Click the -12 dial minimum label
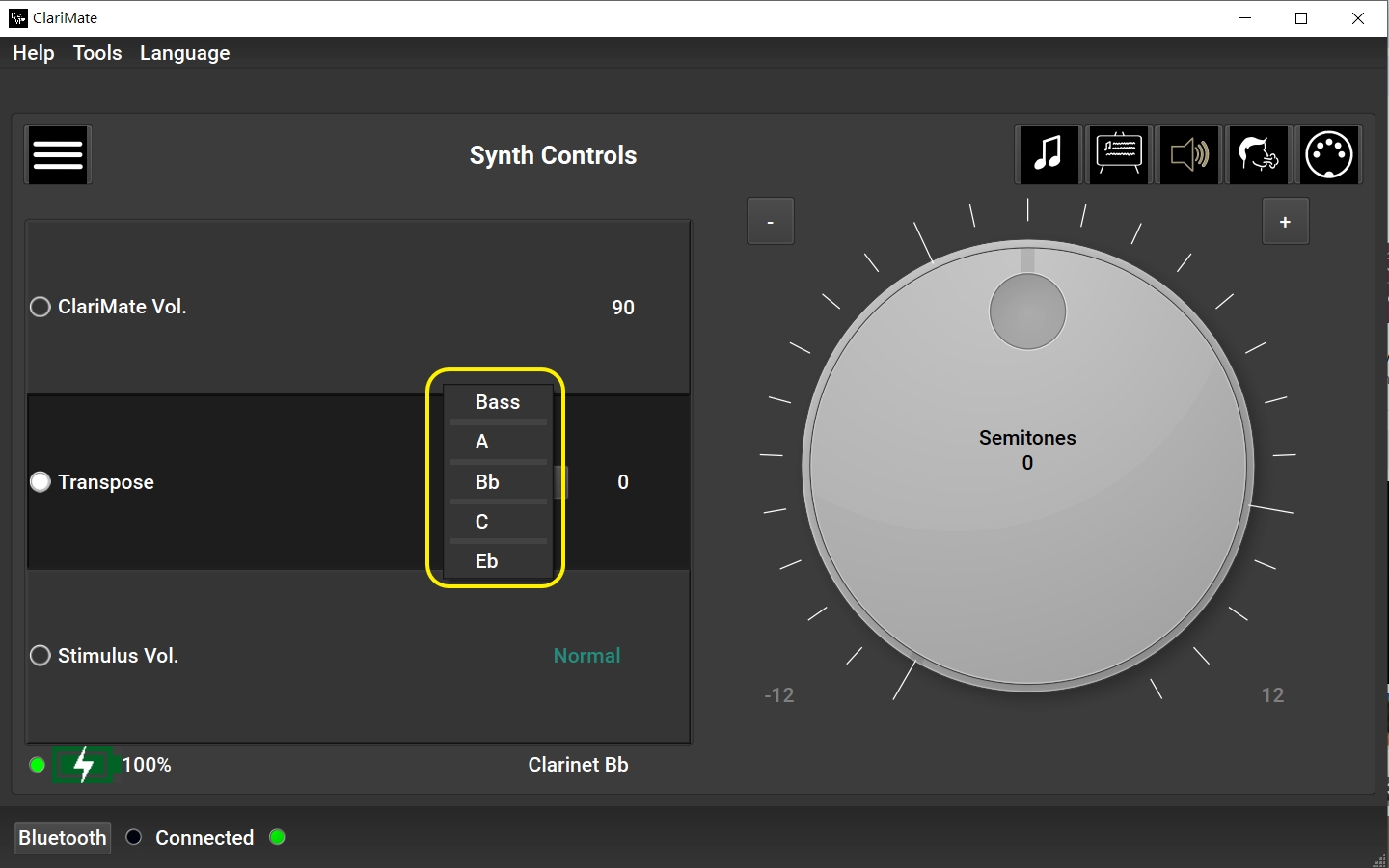The height and width of the screenshot is (868, 1389). coord(779,695)
